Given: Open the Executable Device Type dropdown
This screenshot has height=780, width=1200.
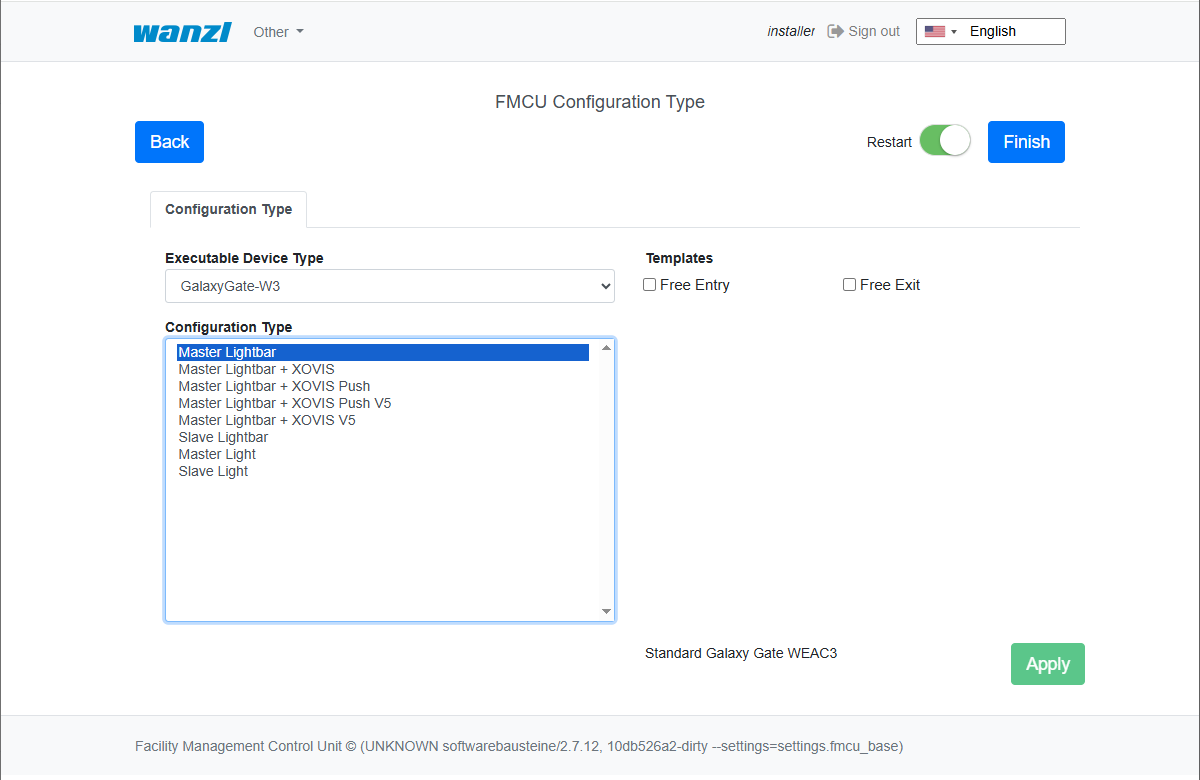Looking at the screenshot, I should 389,286.
